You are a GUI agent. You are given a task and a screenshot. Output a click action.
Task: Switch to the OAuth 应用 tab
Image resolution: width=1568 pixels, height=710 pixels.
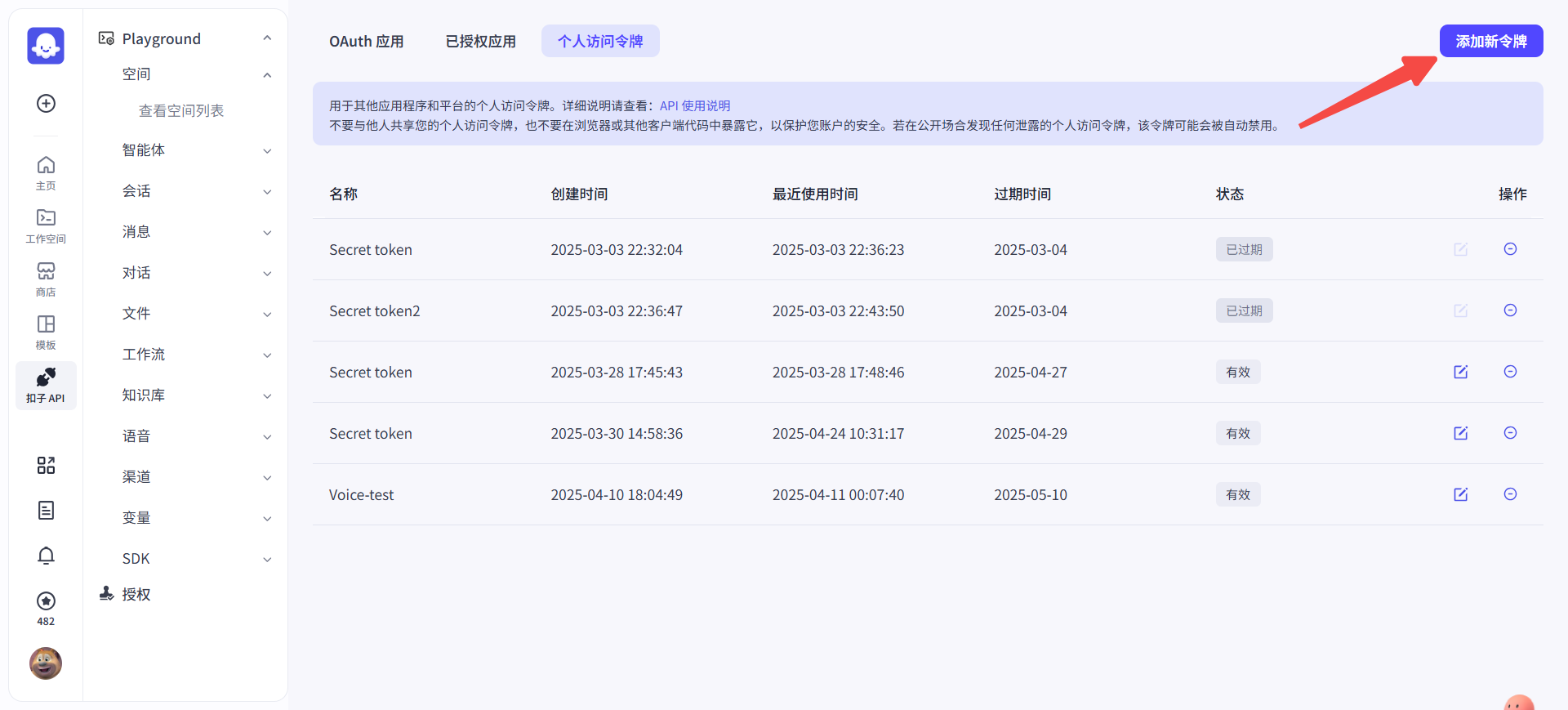[x=367, y=41]
